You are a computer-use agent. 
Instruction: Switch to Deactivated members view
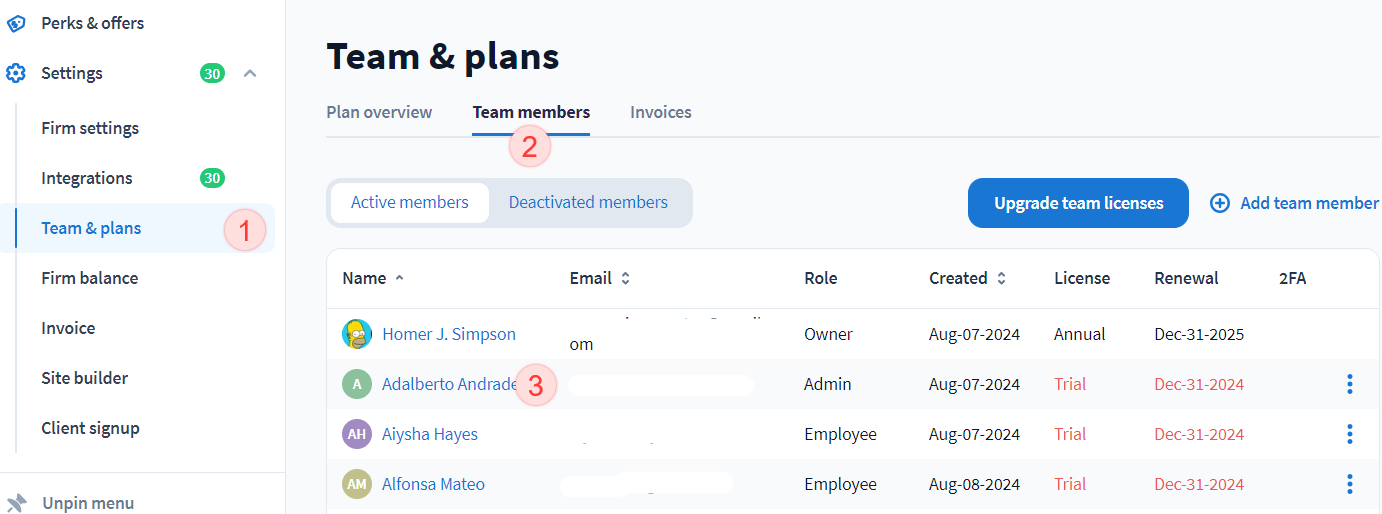[588, 203]
